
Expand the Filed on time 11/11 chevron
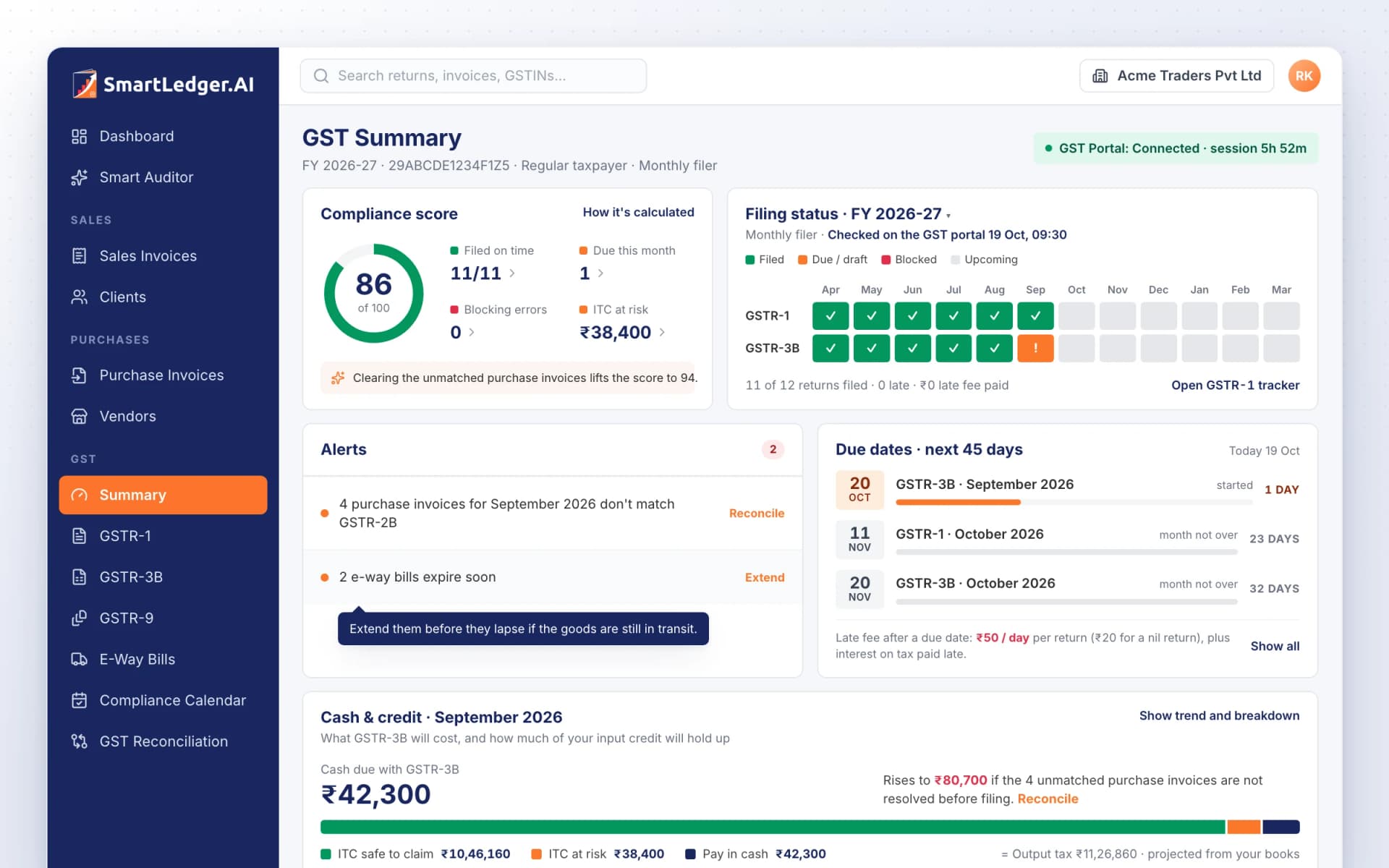pos(512,273)
